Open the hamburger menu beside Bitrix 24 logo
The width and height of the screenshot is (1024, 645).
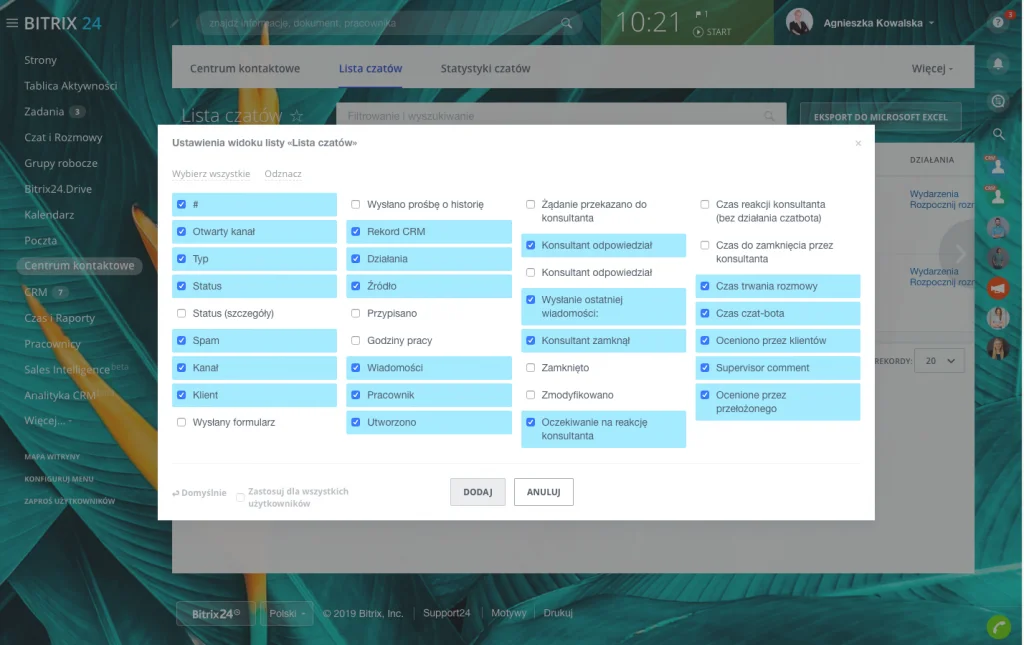click(12, 23)
